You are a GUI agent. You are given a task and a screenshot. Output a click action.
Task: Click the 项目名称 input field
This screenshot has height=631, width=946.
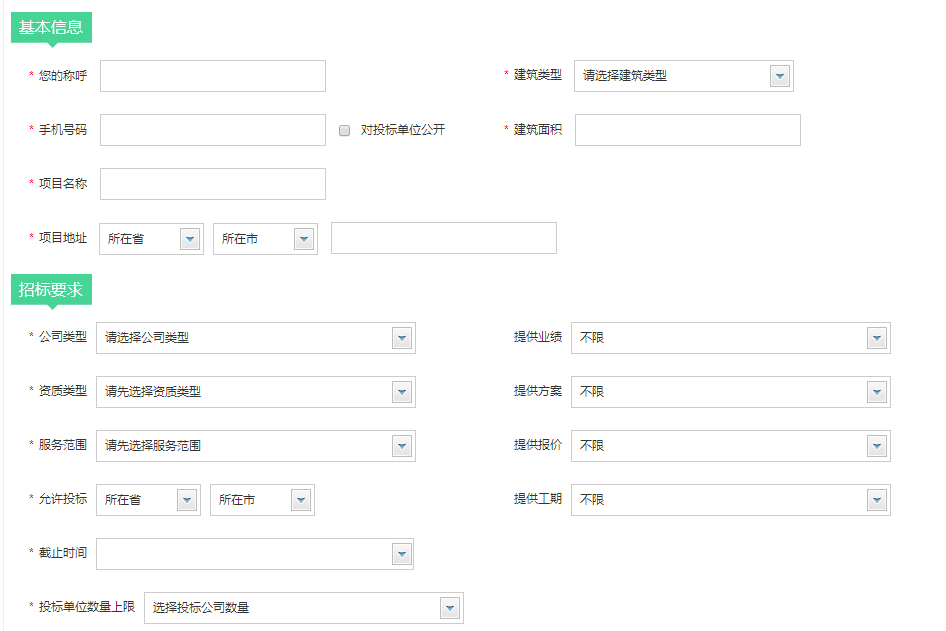pos(213,184)
